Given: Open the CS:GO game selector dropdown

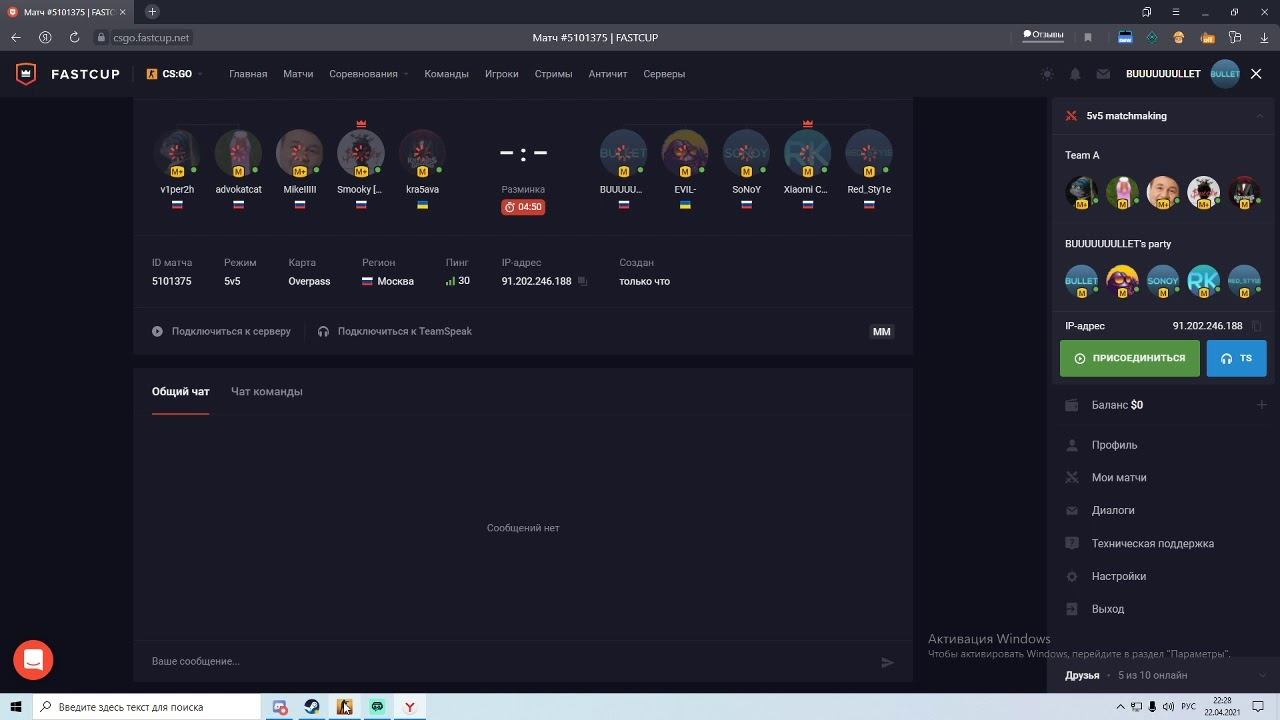Looking at the screenshot, I should [x=174, y=74].
